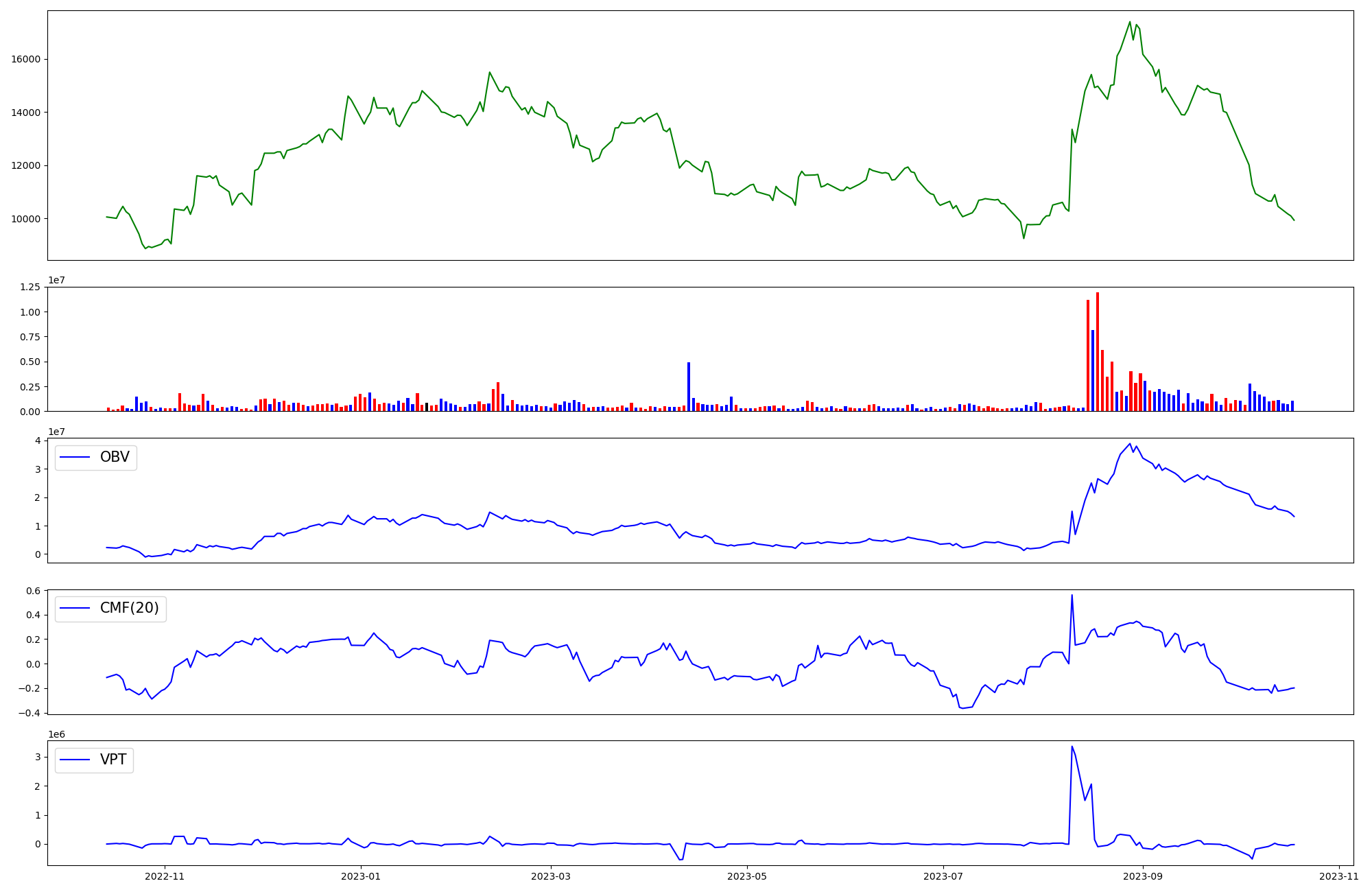Click the OBV legend label
Screen dimensions: 1372x892
115,457
